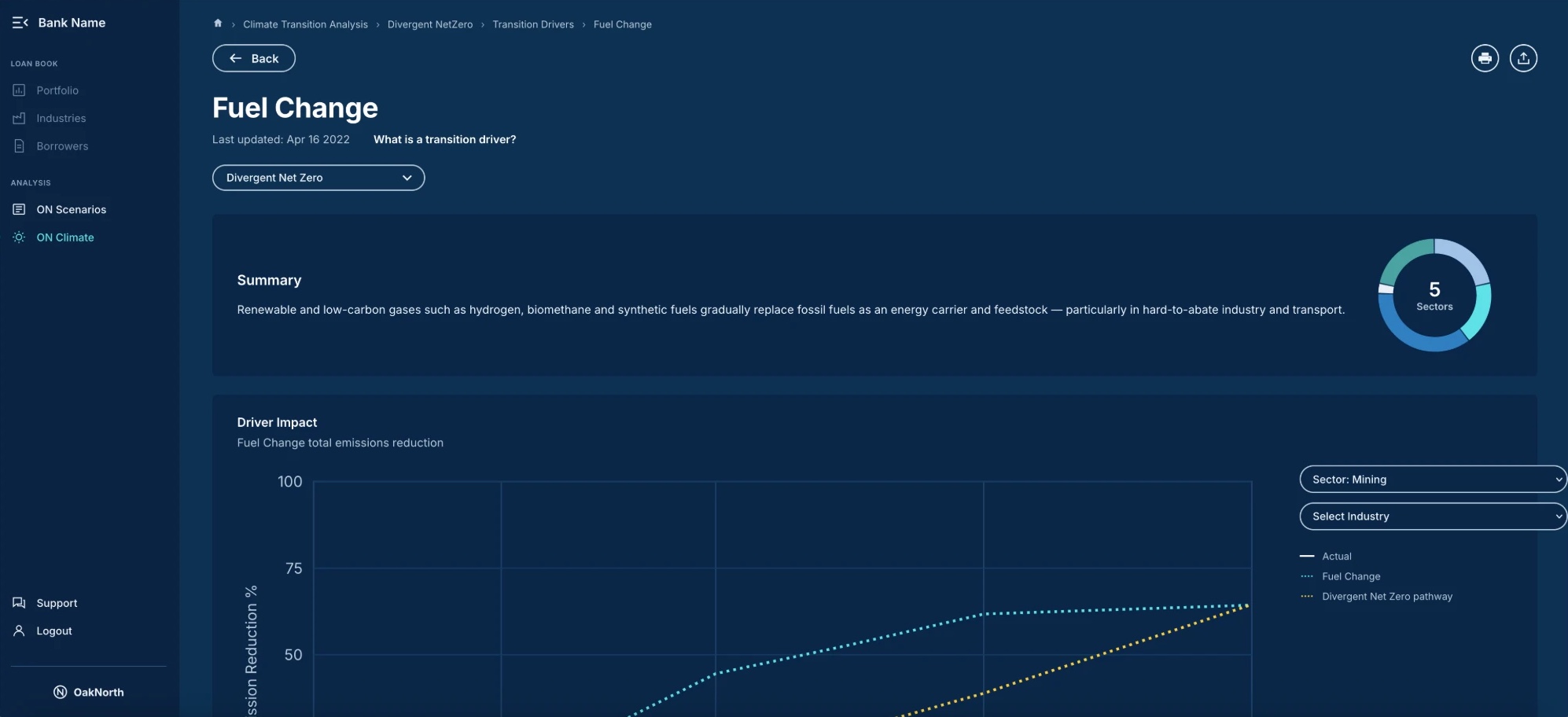
Task: Open the Select Industry dropdown
Action: click(x=1433, y=517)
